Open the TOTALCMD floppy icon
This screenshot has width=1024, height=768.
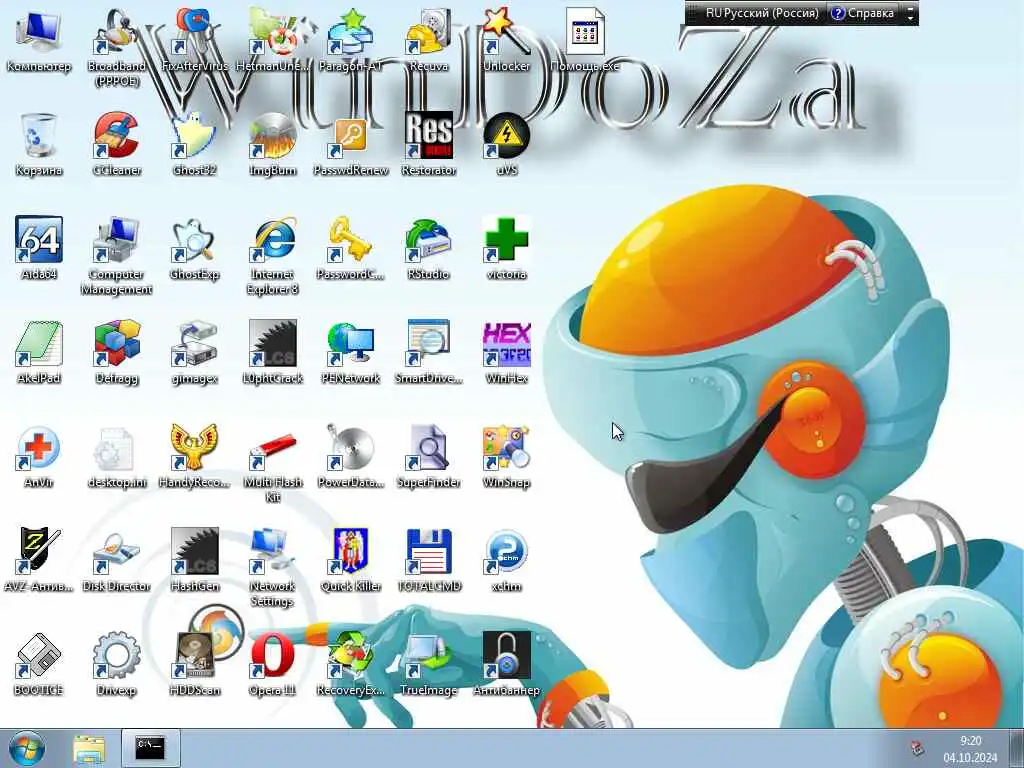429,560
